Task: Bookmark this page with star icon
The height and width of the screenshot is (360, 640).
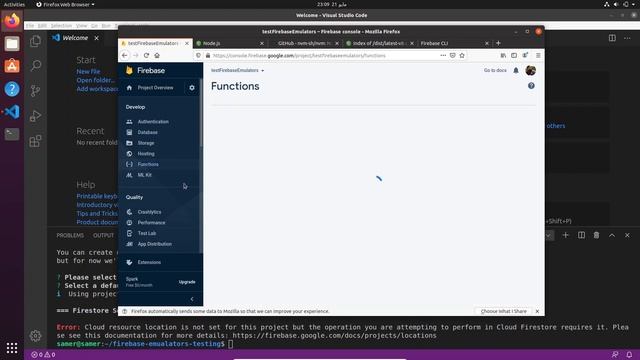Action: tap(462, 56)
